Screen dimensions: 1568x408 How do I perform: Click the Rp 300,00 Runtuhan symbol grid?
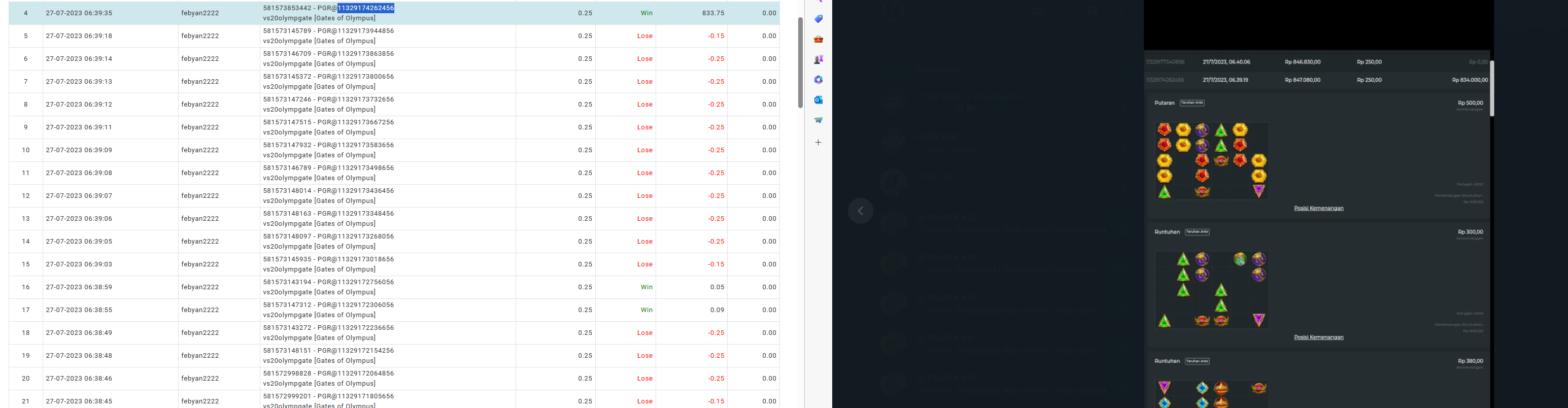(1211, 290)
